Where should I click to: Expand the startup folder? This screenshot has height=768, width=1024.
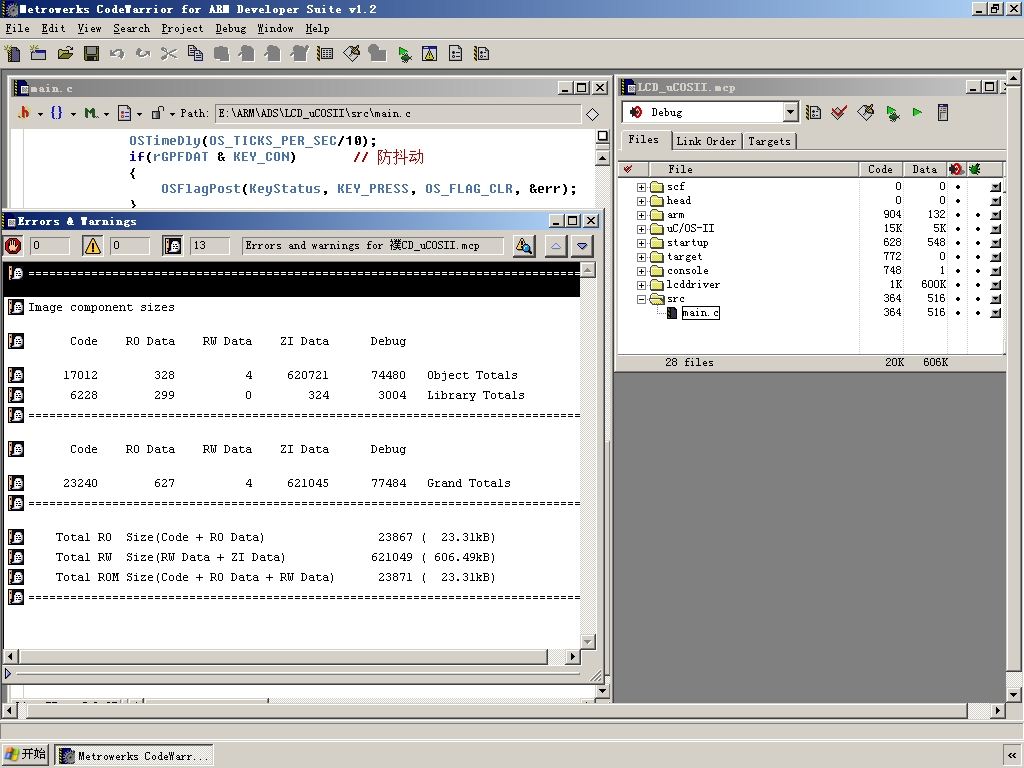641,243
